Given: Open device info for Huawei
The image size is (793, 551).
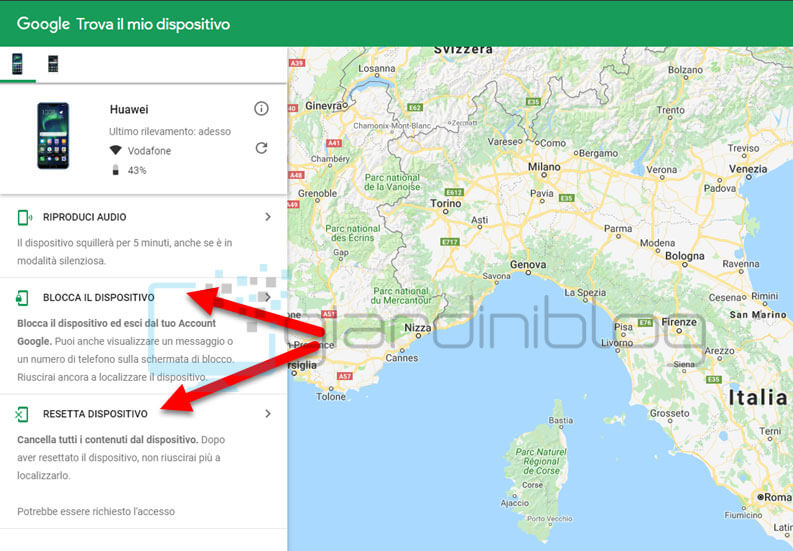Looking at the screenshot, I should [261, 108].
